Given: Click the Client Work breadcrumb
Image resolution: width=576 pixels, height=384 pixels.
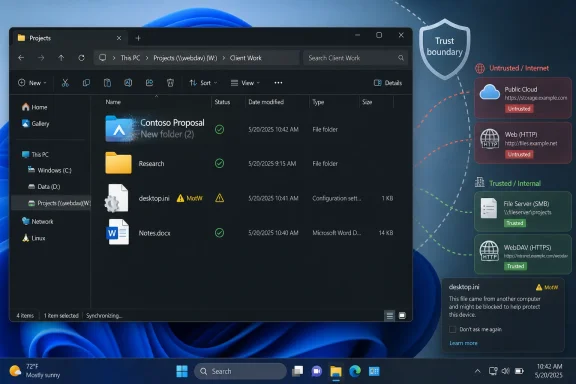Looking at the screenshot, I should pyautogui.click(x=246, y=58).
